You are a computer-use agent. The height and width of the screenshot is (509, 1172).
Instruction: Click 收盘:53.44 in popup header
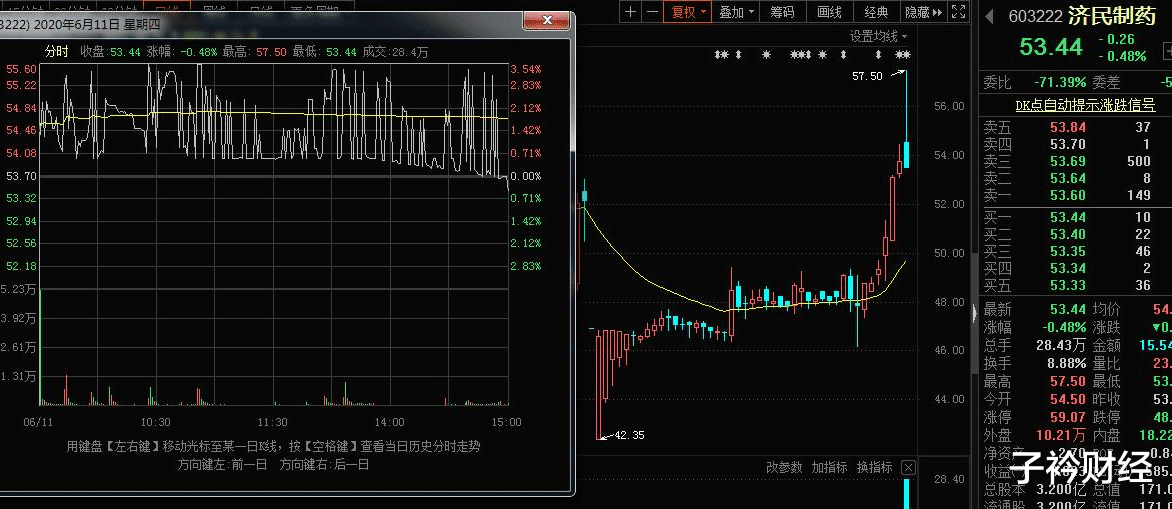pyautogui.click(x=111, y=52)
